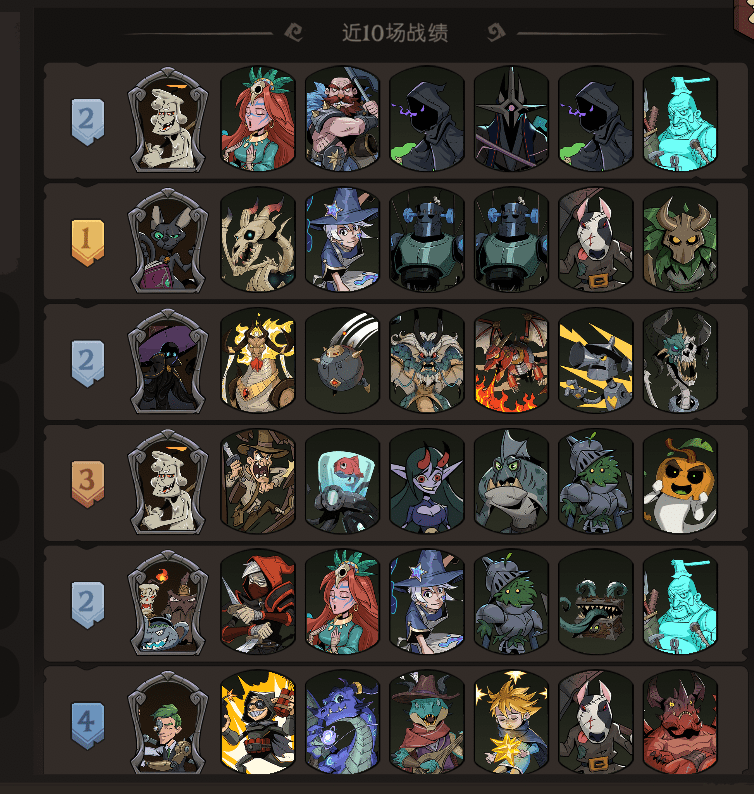
Task: Open the bone dragon skeleton minion card
Action: pyautogui.click(x=258, y=240)
